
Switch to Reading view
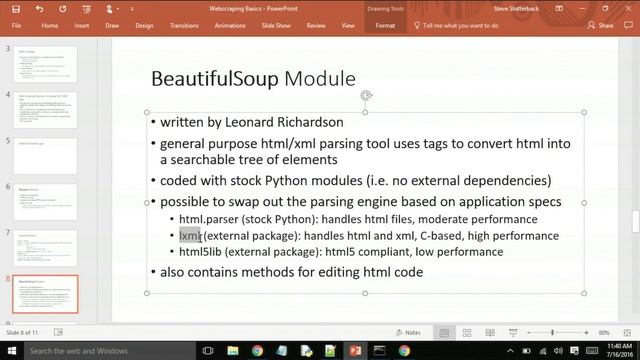pos(490,333)
